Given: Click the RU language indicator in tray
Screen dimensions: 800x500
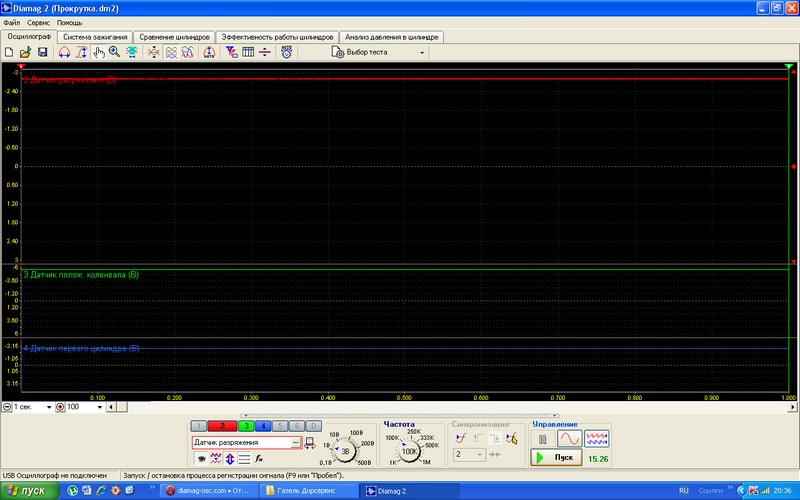Looking at the screenshot, I should tap(684, 491).
